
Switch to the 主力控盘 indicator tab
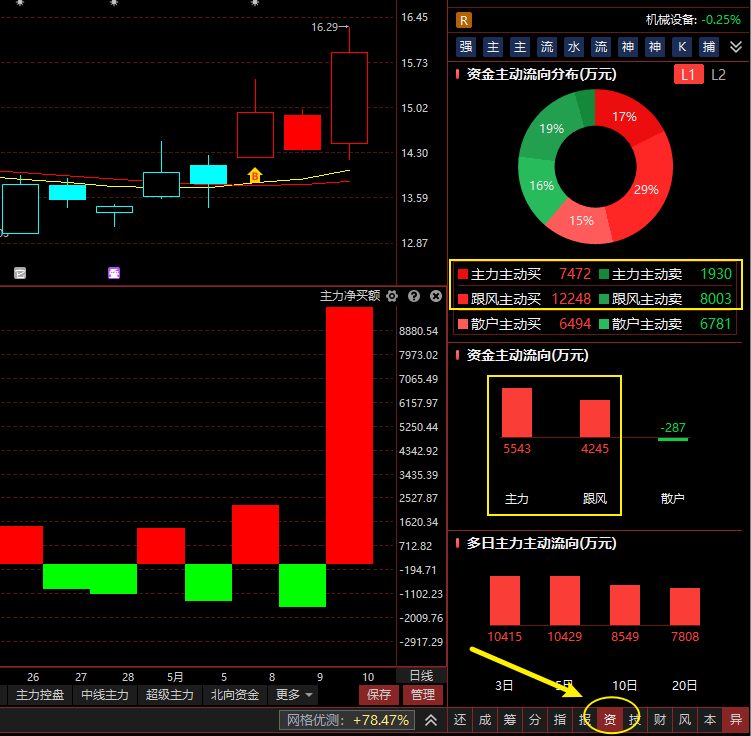point(40,694)
